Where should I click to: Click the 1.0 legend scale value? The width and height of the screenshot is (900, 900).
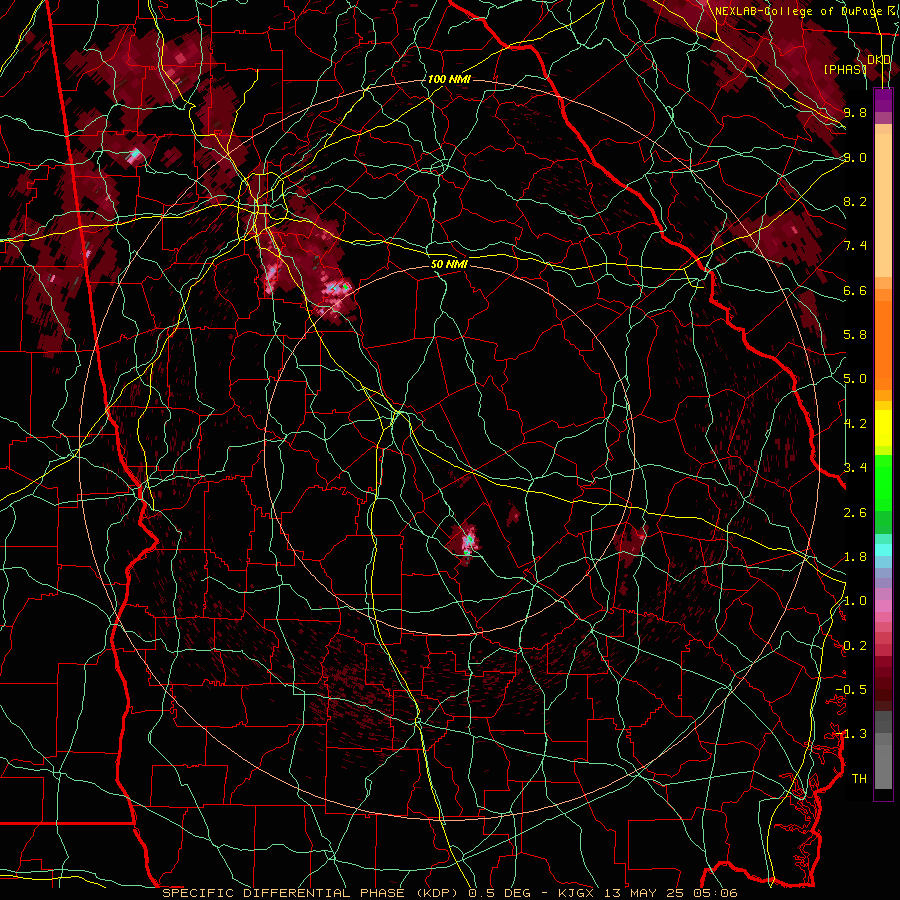tap(855, 601)
